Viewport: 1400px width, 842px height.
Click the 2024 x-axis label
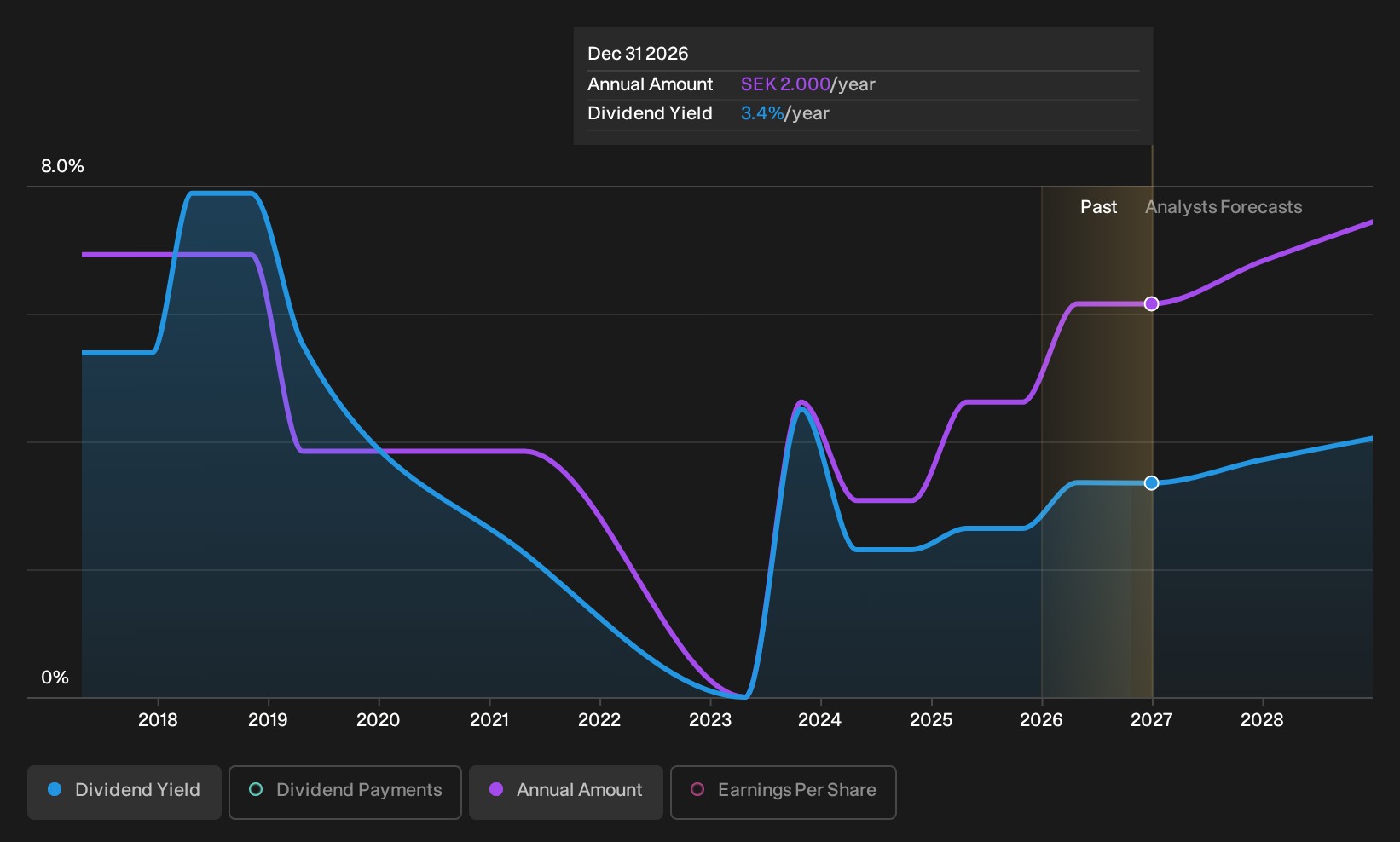tap(820, 720)
